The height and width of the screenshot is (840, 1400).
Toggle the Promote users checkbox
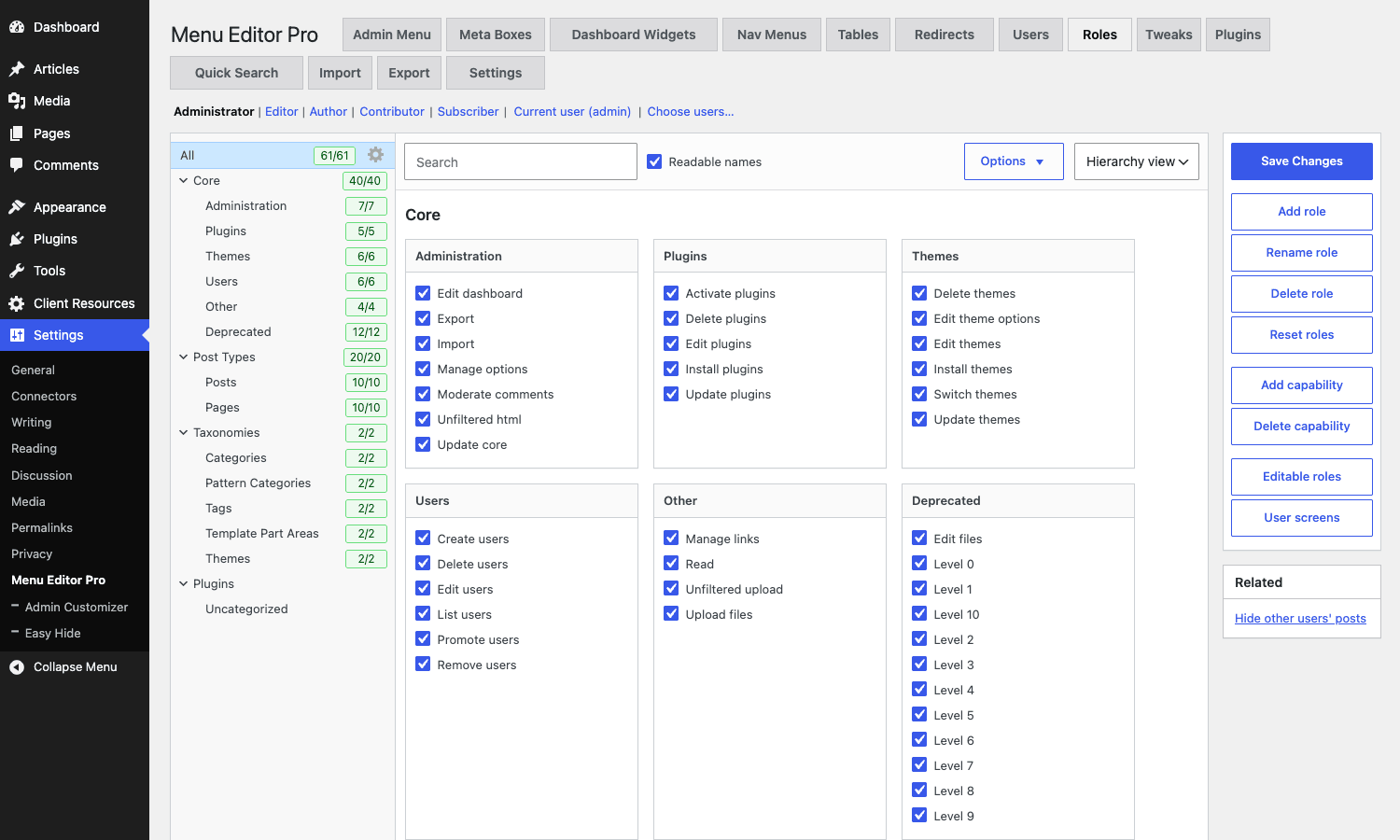point(423,639)
